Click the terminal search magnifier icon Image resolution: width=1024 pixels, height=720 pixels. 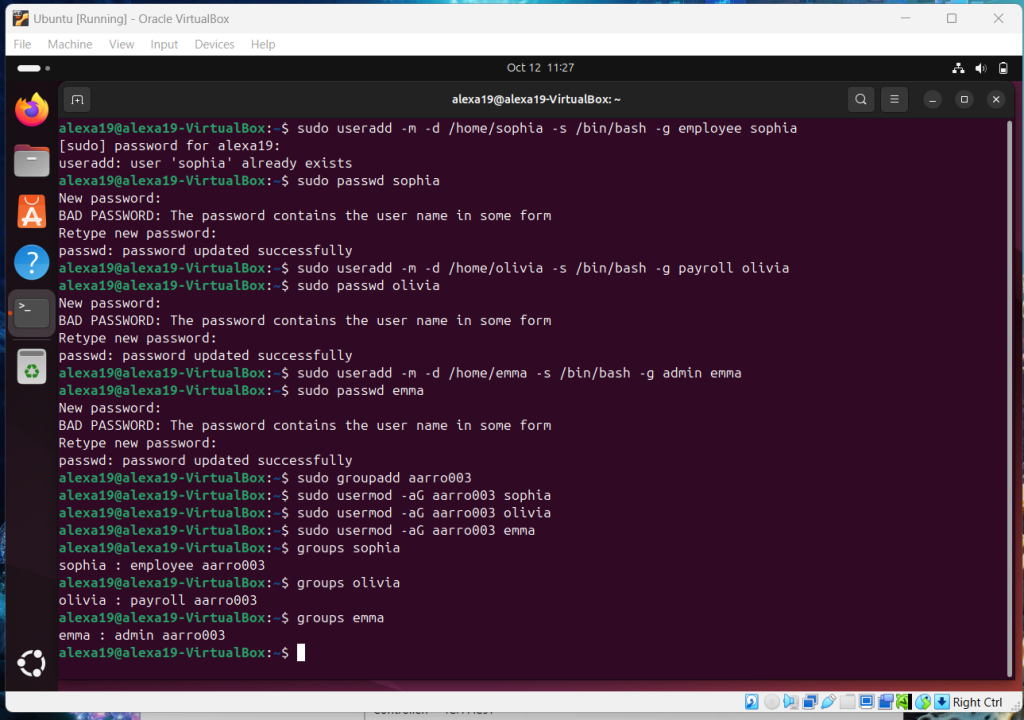coord(860,100)
